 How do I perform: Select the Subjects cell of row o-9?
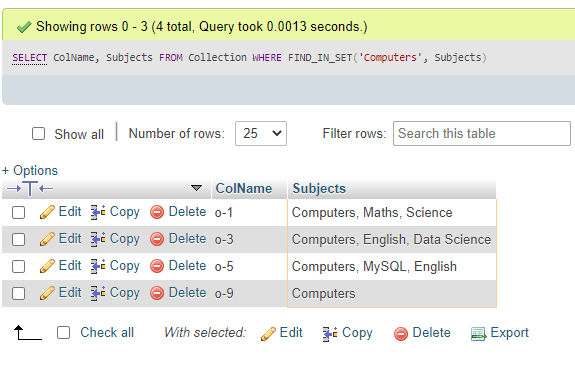pos(392,293)
